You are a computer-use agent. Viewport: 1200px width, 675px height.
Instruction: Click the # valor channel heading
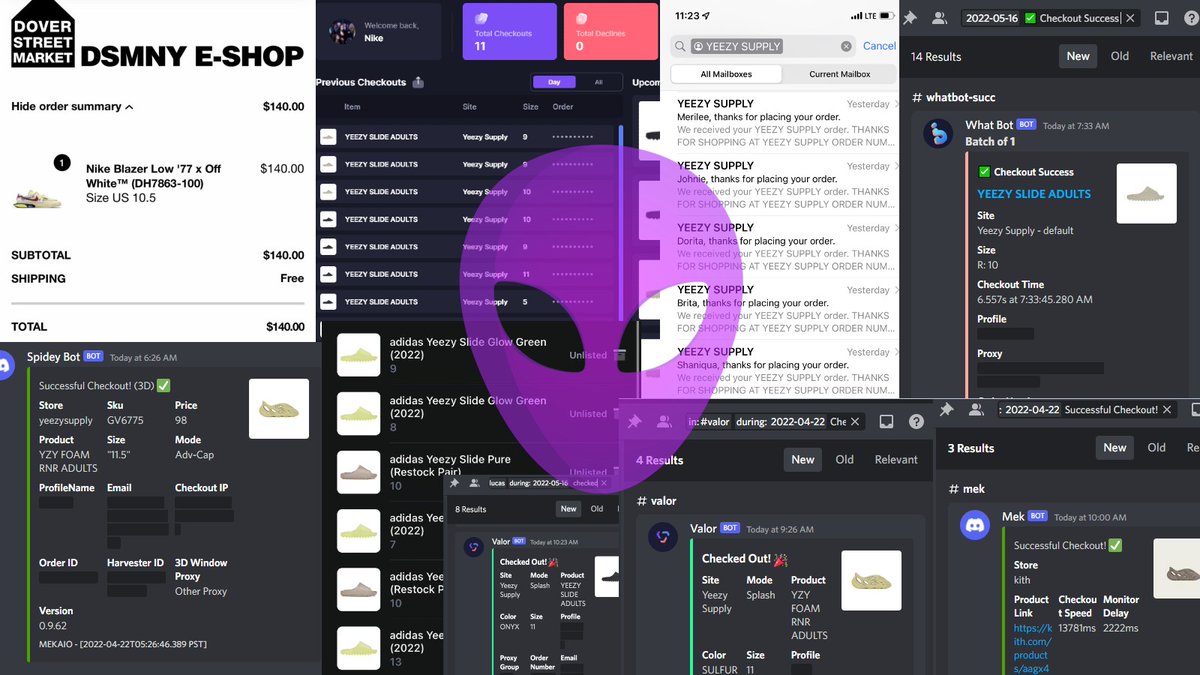click(656, 501)
